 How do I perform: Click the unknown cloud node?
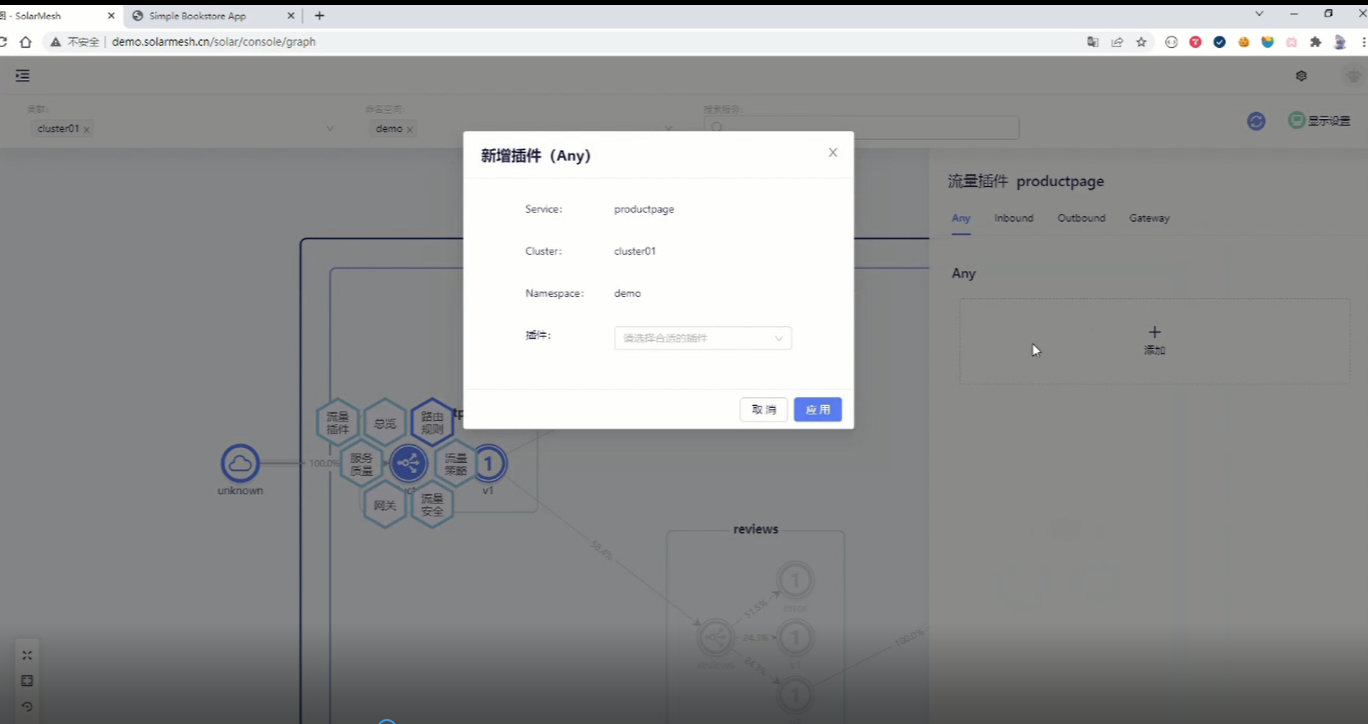[x=240, y=463]
